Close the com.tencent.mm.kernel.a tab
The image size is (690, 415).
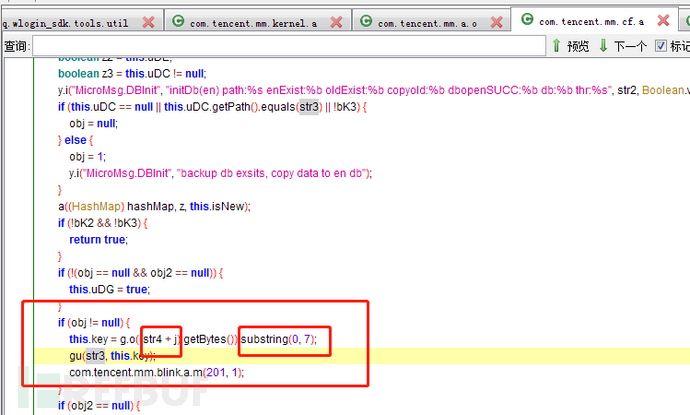tap(336, 22)
